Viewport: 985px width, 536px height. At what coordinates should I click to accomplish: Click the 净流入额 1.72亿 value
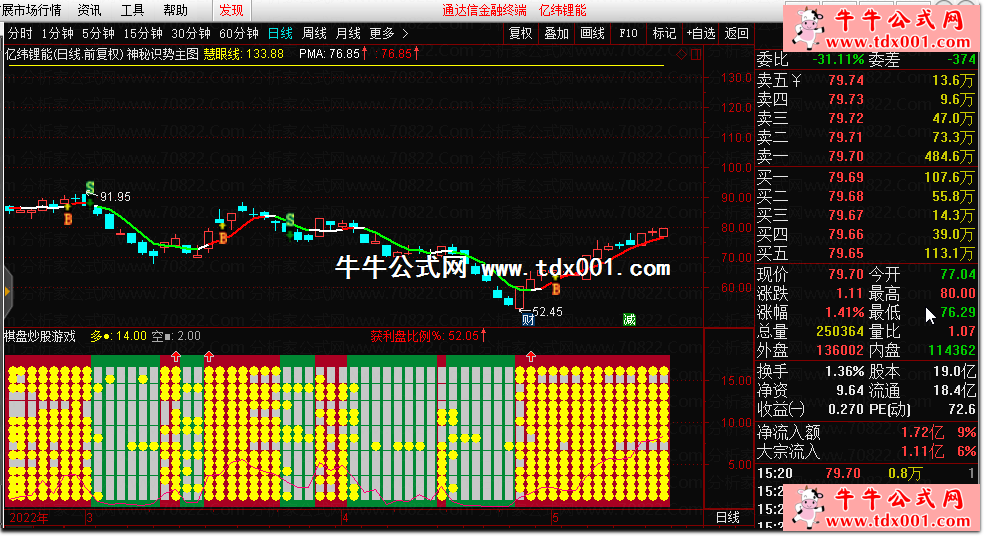923,432
